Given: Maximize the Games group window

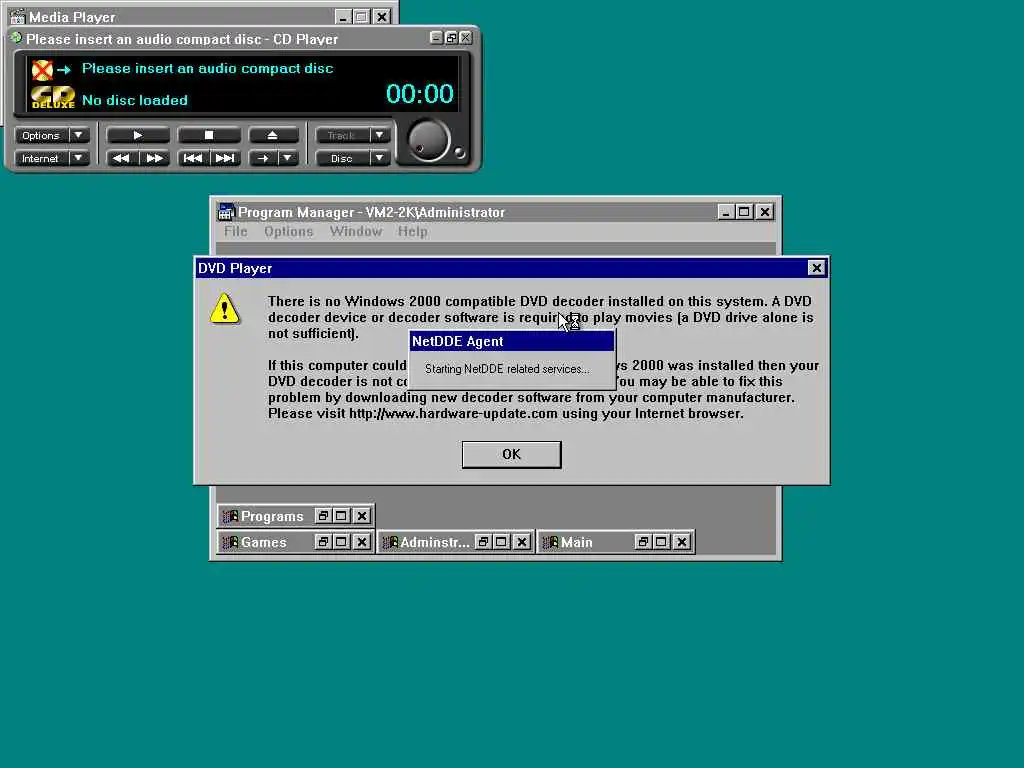Looking at the screenshot, I should tap(341, 542).
